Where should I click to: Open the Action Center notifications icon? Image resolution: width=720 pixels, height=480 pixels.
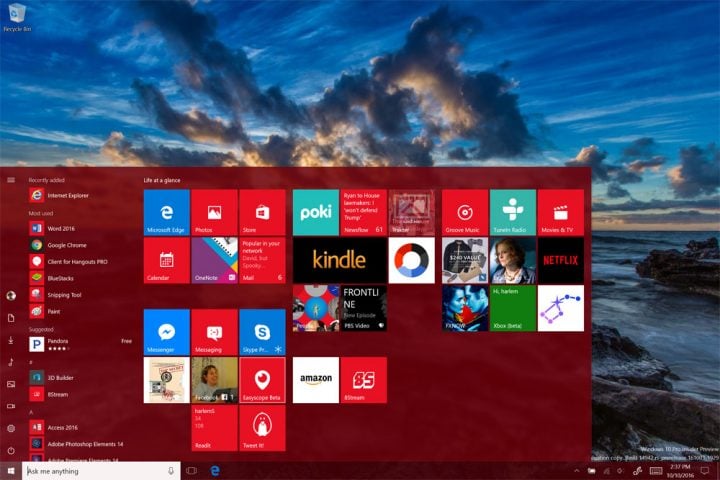click(704, 471)
